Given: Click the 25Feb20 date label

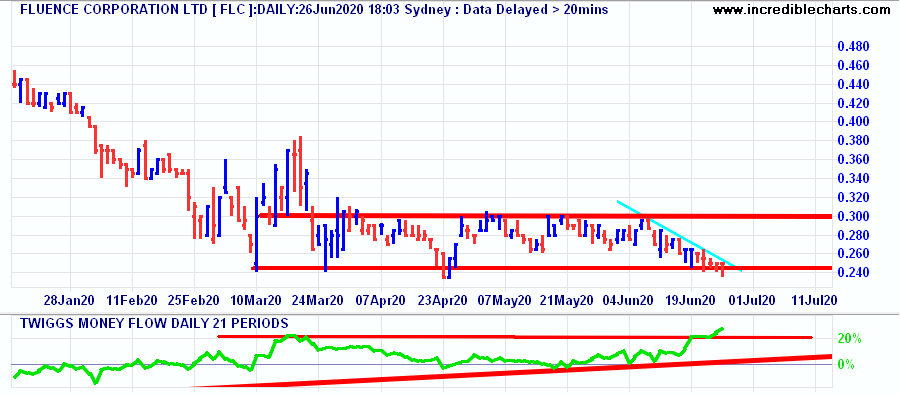Looking at the screenshot, I should (193, 301).
